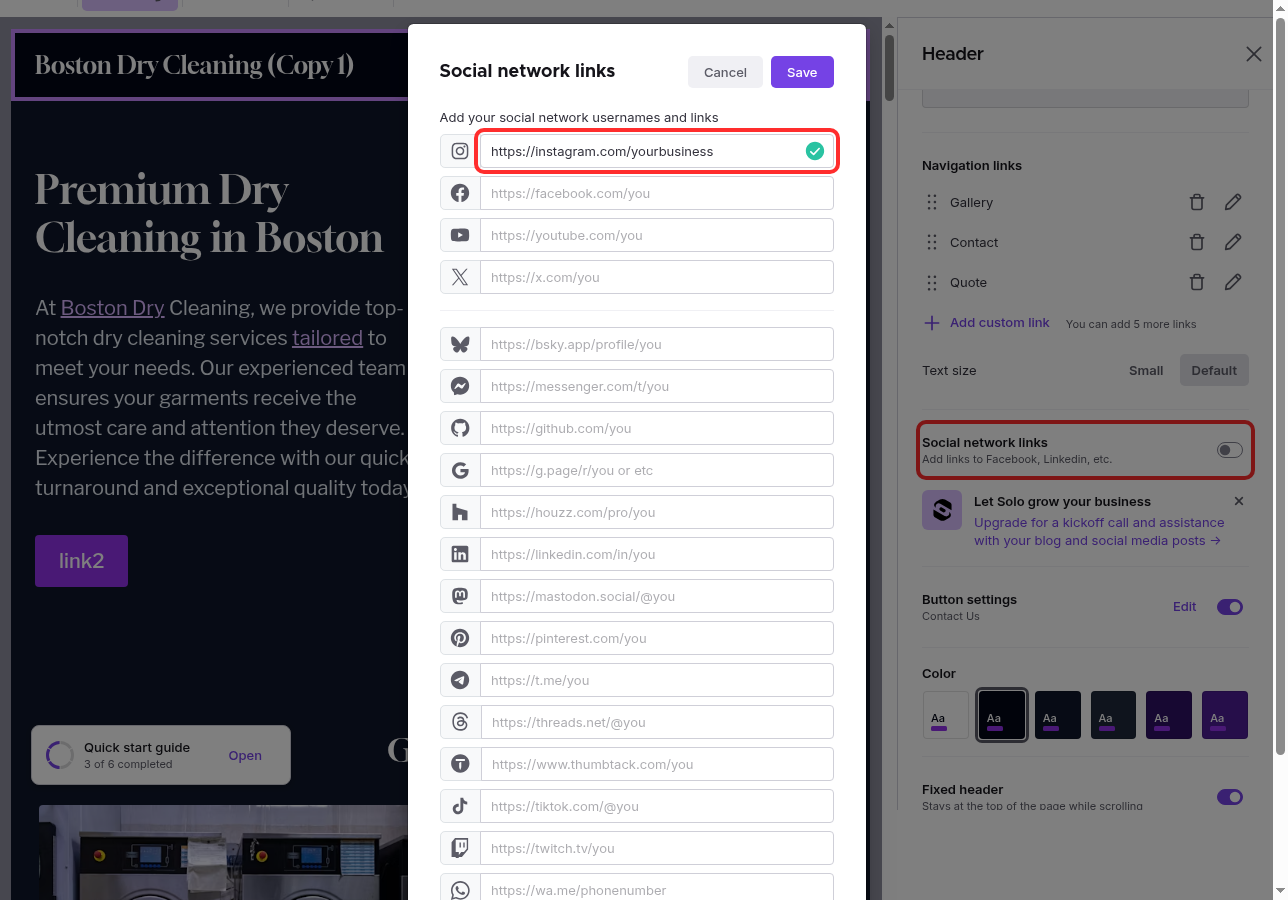Delete the Quote navigation link
Viewport: 1288px width, 900px height.
coord(1197,282)
